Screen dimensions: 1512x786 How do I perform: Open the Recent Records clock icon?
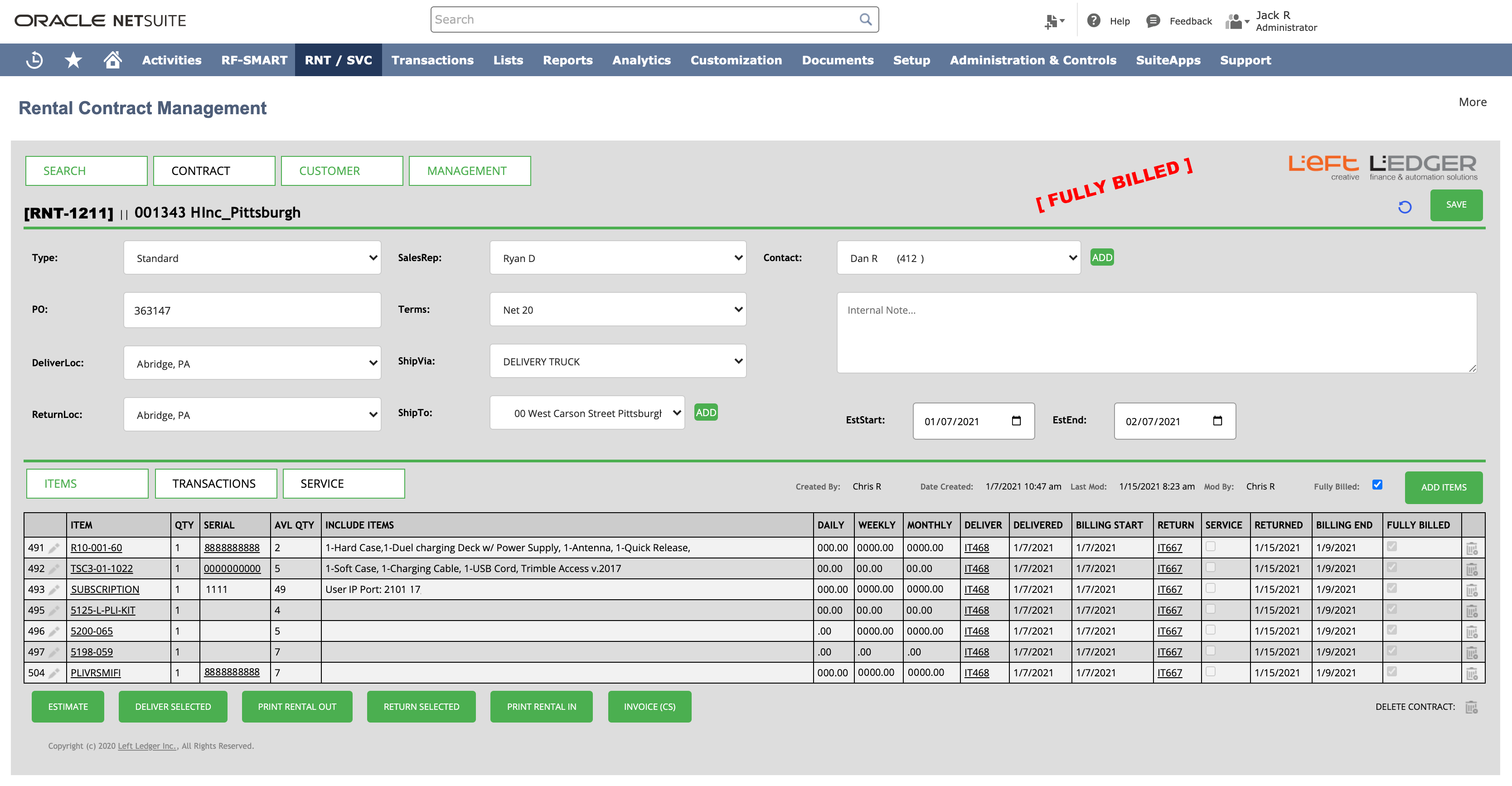click(34, 60)
